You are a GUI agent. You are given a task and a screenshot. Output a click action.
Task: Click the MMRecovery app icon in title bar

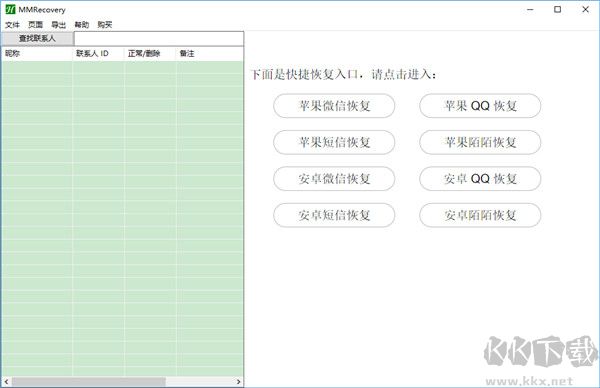pyautogui.click(x=10, y=9)
